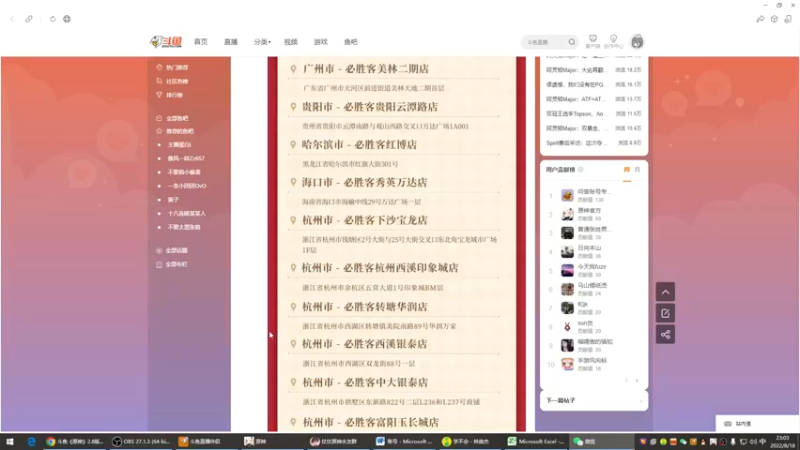This screenshot has height=450, width=800.
Task: Click the Douyu logo in the header
Action: click(x=166, y=42)
